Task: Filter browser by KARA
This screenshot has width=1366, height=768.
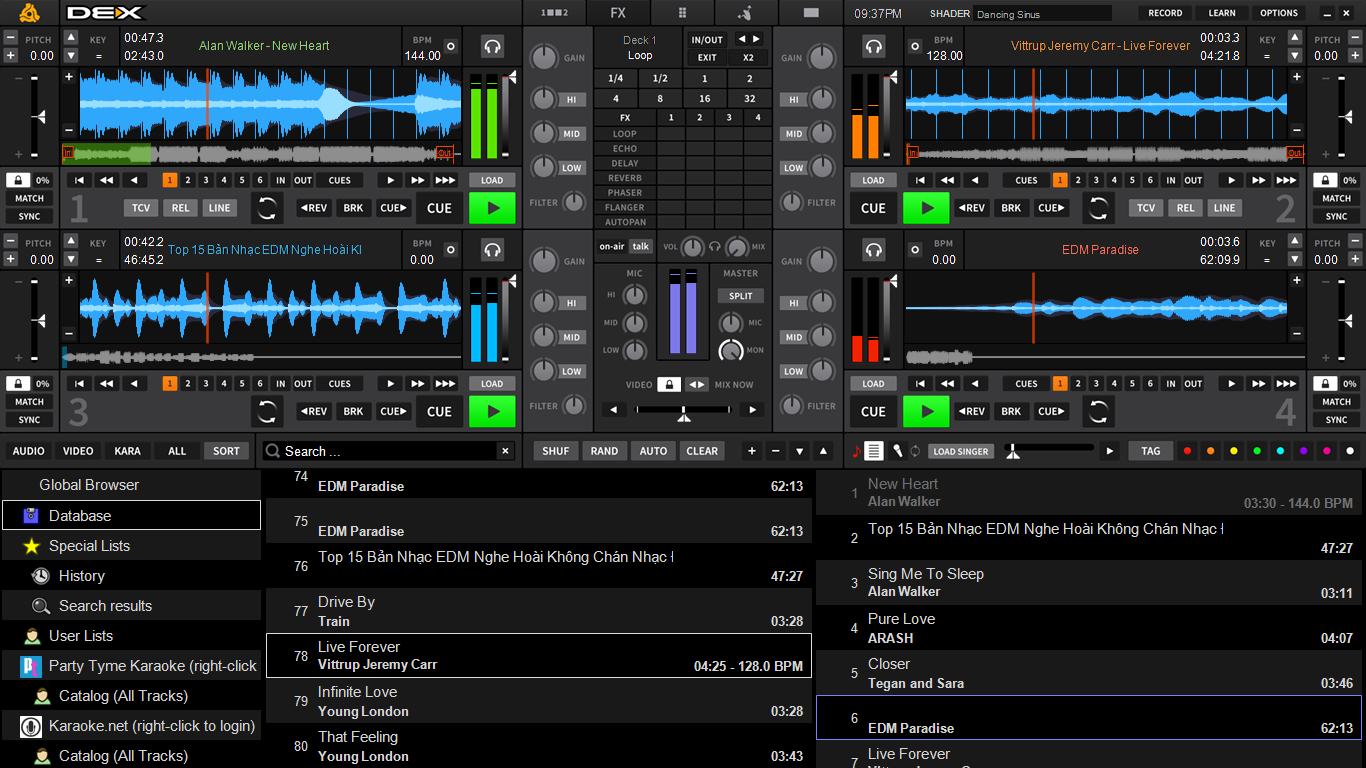Action: click(127, 451)
